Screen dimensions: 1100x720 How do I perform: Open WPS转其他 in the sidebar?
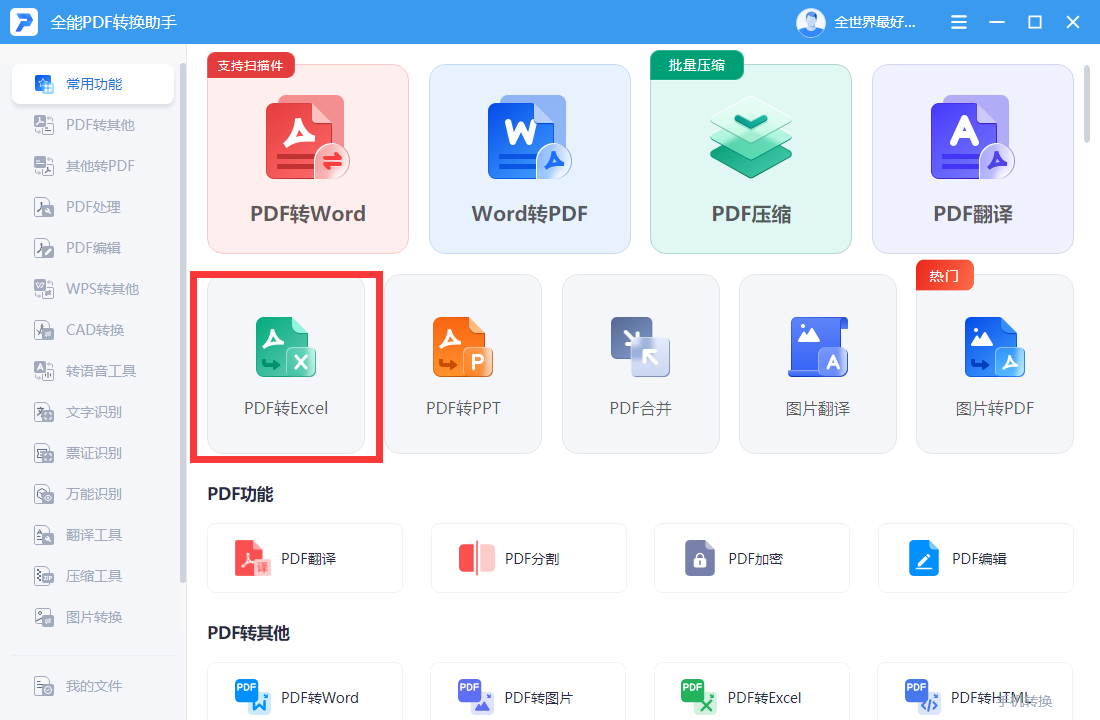tap(93, 289)
